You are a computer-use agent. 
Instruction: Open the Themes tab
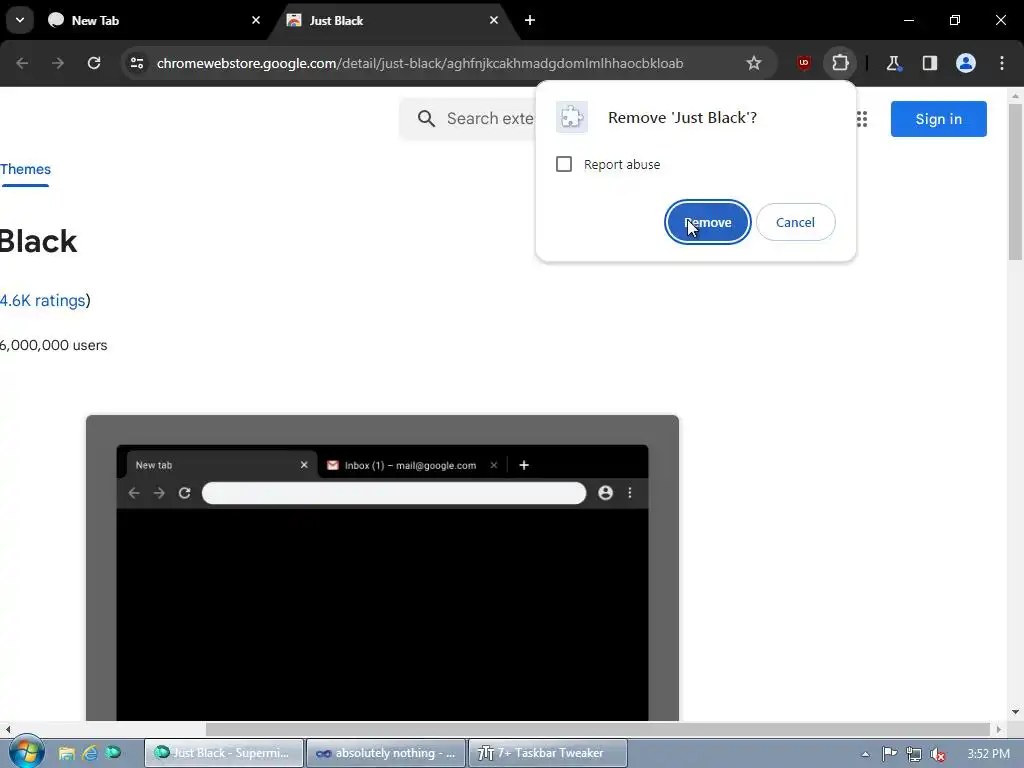(25, 170)
